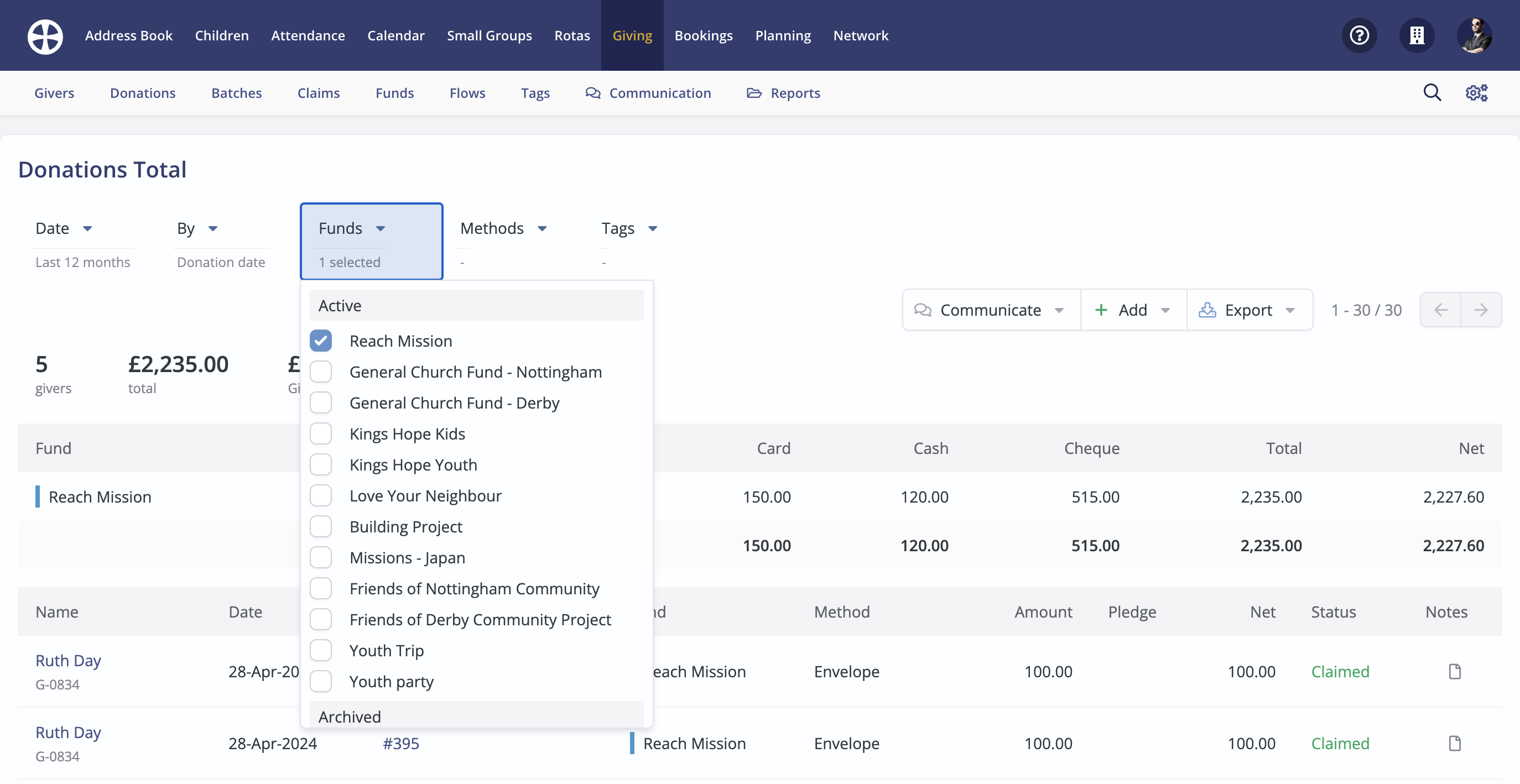The height and width of the screenshot is (784, 1520).
Task: Open the Giving settings gears icon
Action: click(1476, 93)
